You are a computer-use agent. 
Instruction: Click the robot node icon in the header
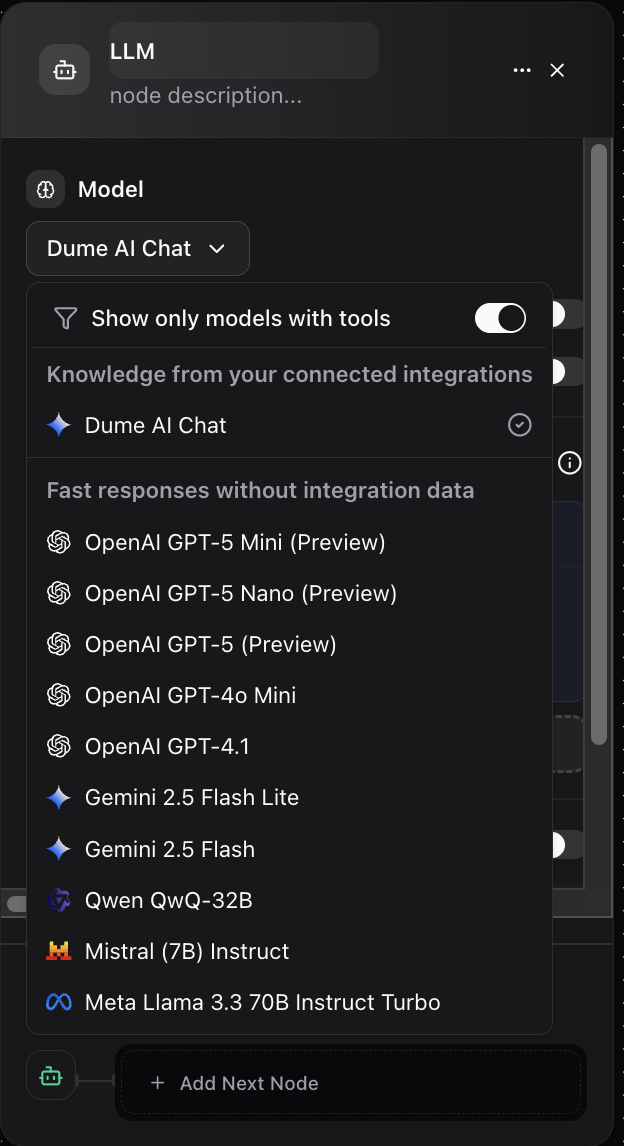click(x=64, y=69)
